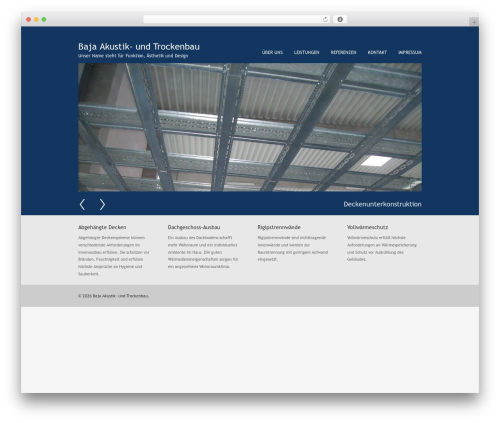Click the round icon button beside address bar
This screenshot has height=423, width=500.
pos(340,19)
